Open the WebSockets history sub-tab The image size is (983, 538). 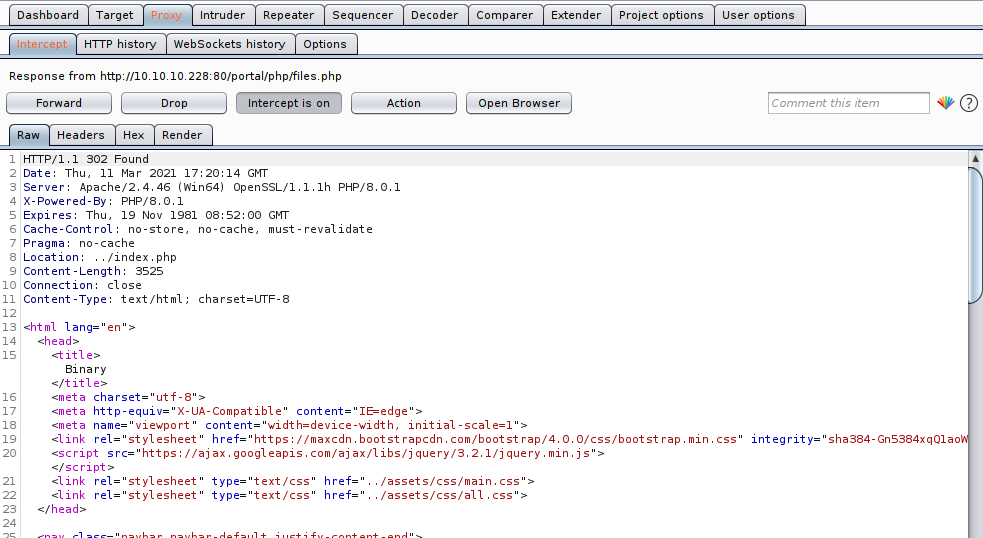(229, 44)
